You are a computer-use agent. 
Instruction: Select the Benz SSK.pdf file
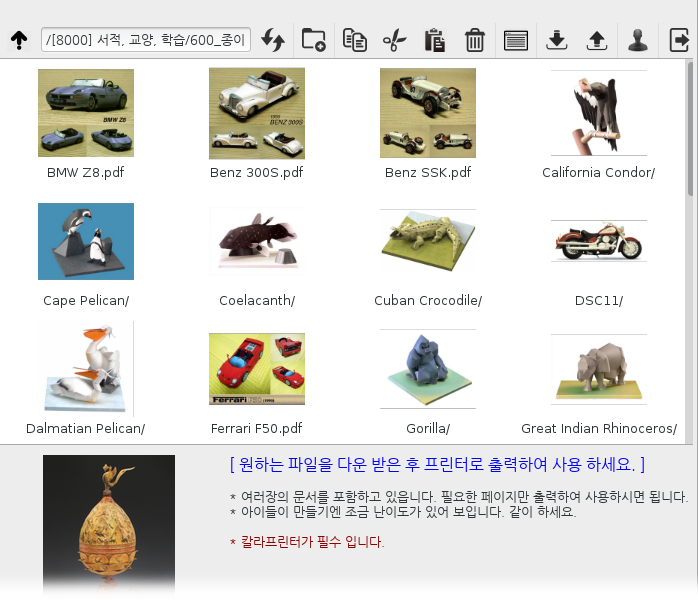(x=428, y=113)
